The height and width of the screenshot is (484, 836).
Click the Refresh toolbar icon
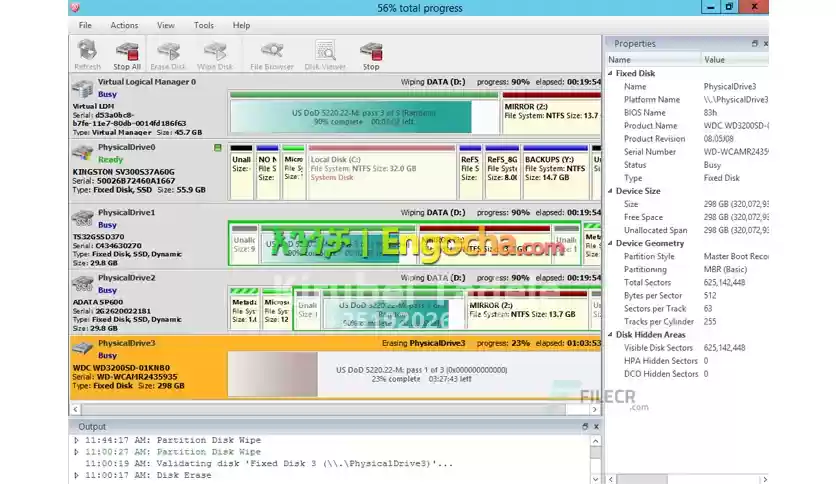tap(87, 53)
